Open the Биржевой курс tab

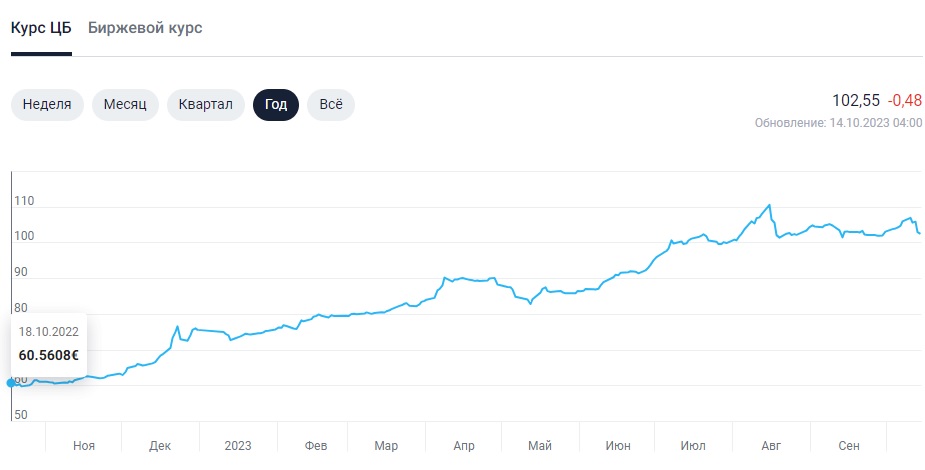(145, 28)
